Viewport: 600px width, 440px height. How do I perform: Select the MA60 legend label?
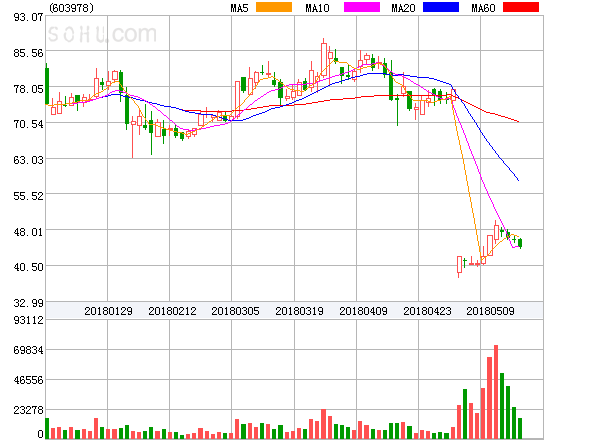tap(483, 8)
